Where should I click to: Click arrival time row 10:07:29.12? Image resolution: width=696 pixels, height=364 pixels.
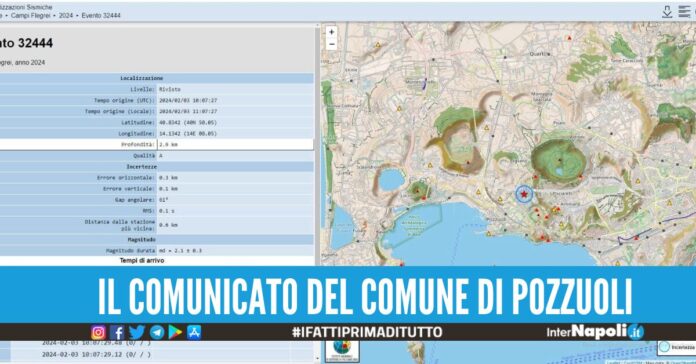tap(96, 355)
